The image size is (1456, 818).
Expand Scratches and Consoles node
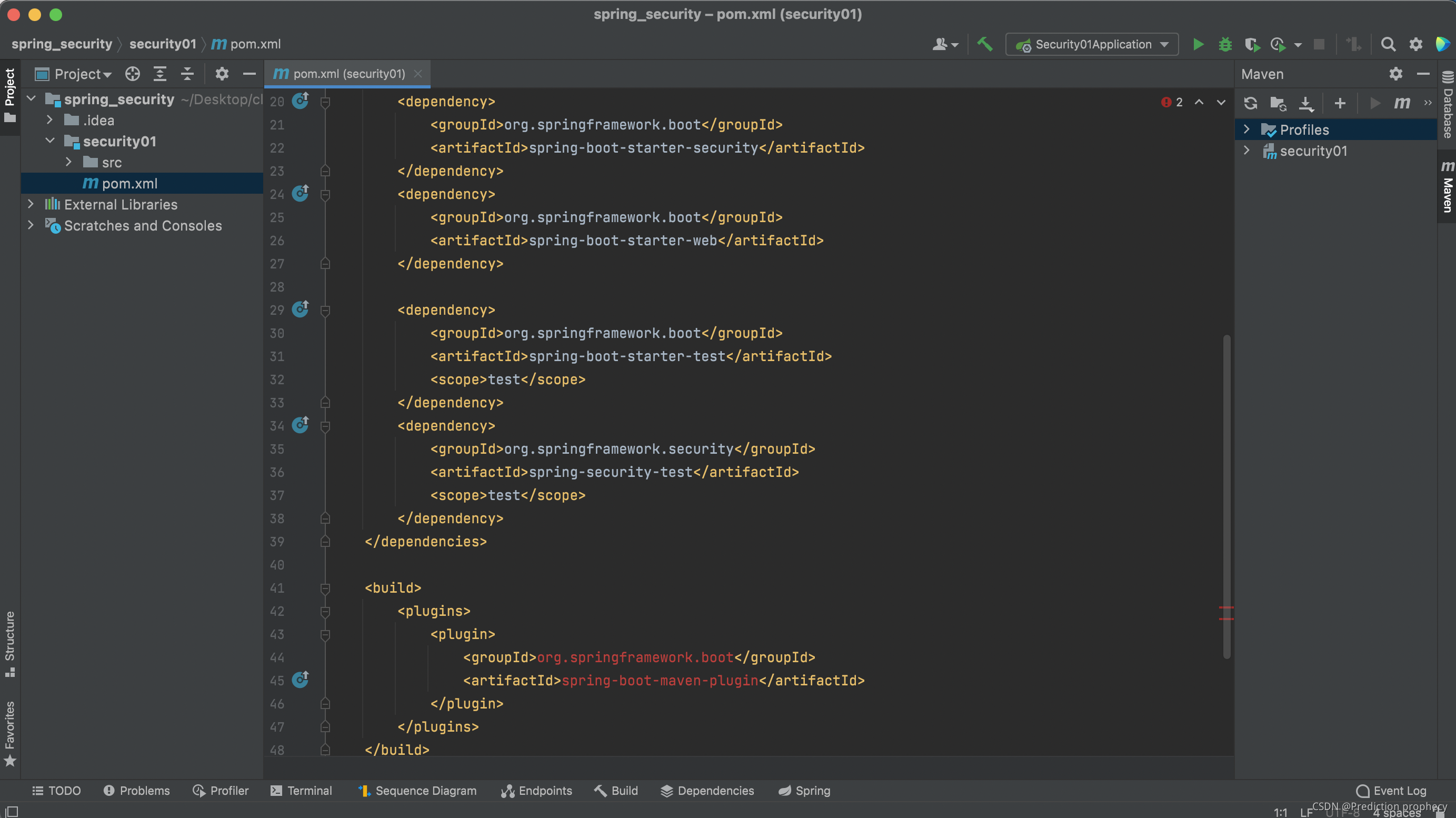point(31,225)
